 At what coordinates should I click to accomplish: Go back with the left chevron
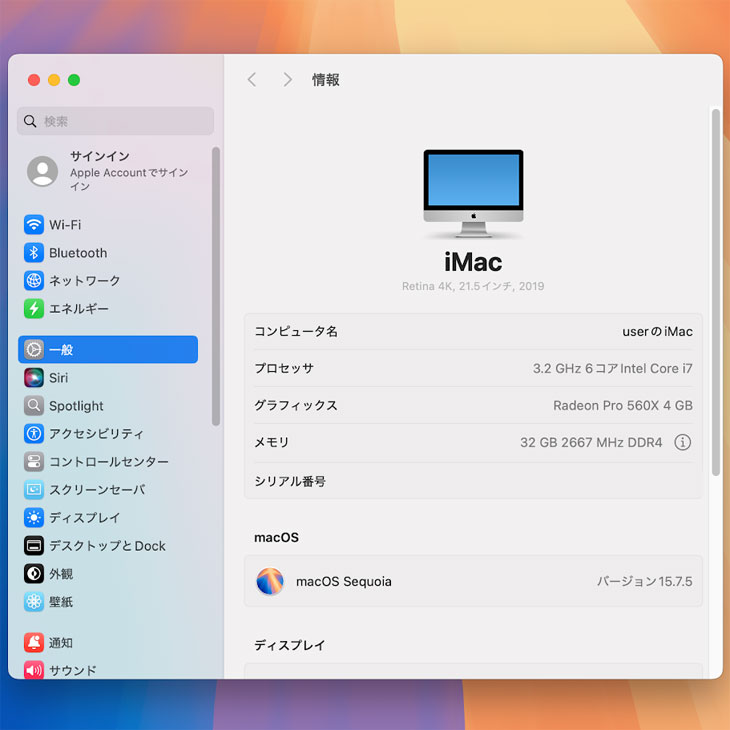tap(252, 80)
